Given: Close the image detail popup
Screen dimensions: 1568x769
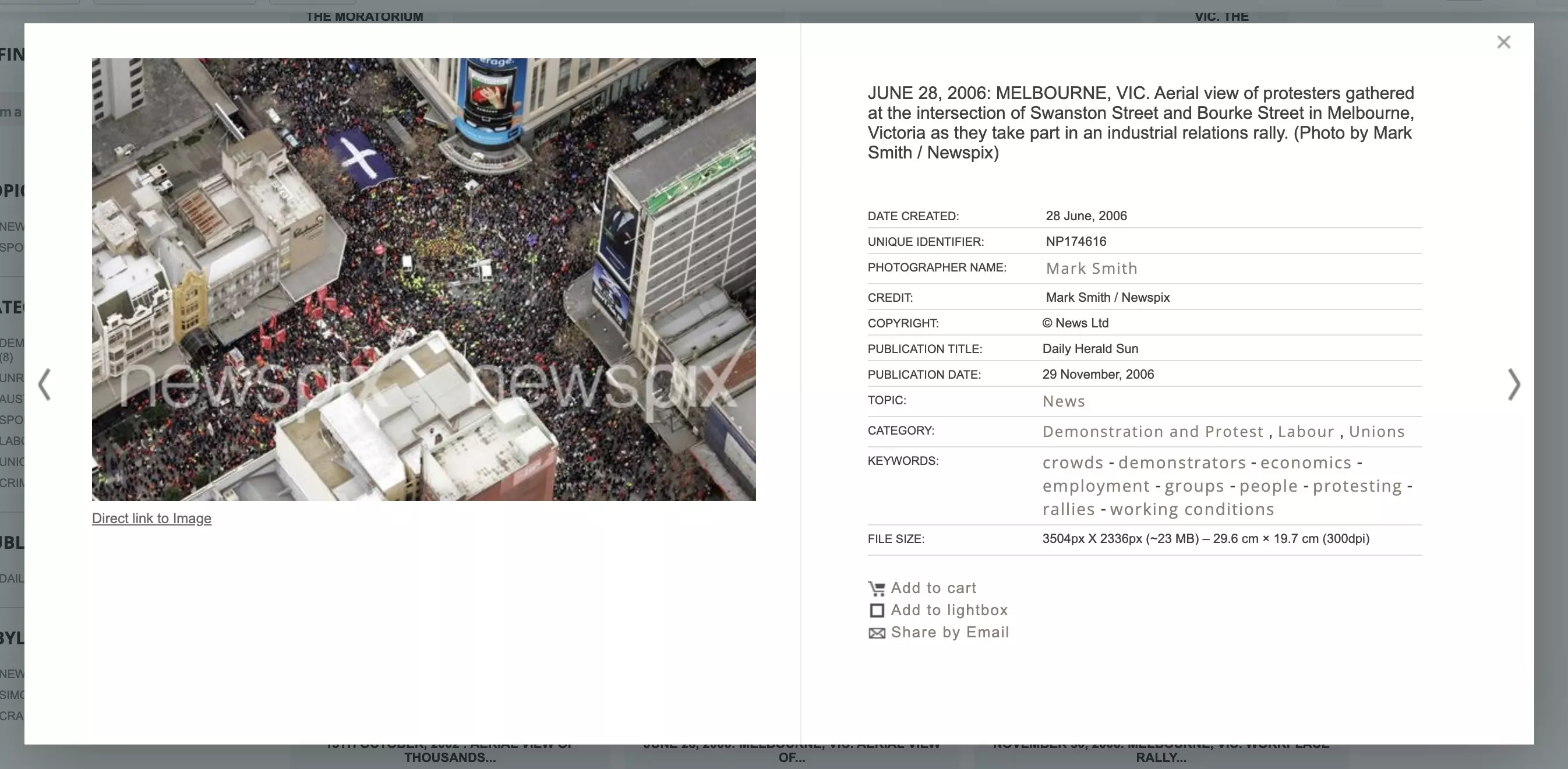Looking at the screenshot, I should [x=1503, y=42].
